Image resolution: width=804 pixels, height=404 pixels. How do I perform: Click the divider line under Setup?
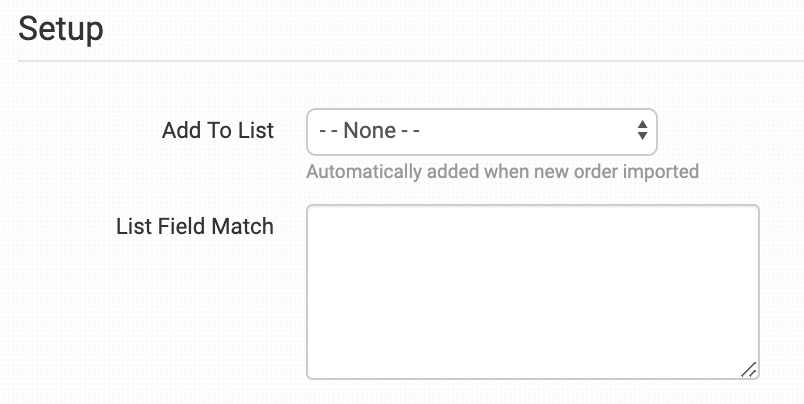(402, 62)
